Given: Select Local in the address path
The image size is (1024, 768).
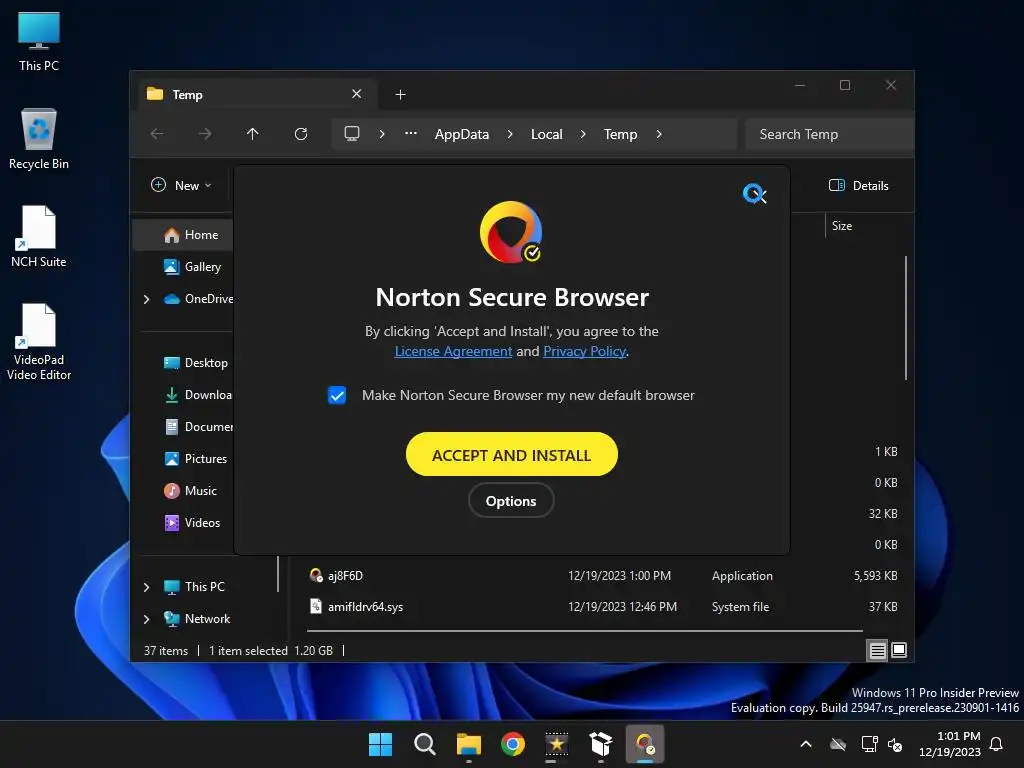Looking at the screenshot, I should pyautogui.click(x=547, y=134).
